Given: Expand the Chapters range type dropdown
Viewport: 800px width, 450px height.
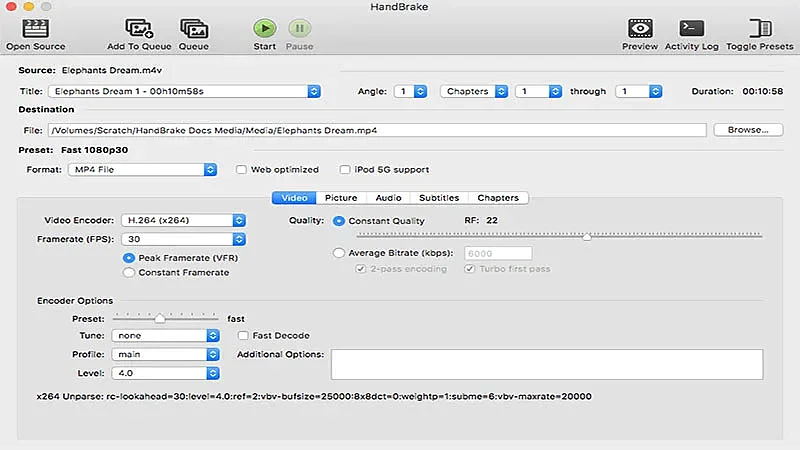Looking at the screenshot, I should (x=474, y=91).
